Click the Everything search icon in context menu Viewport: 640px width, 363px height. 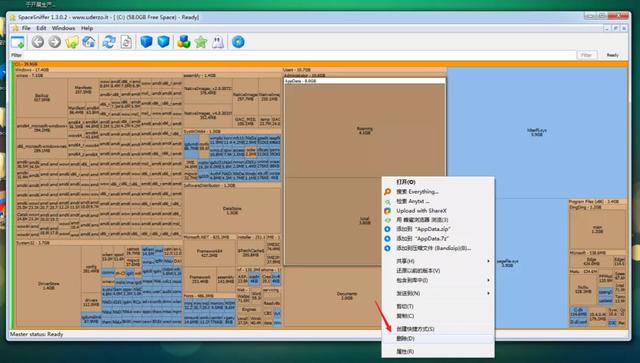pyautogui.click(x=387, y=192)
